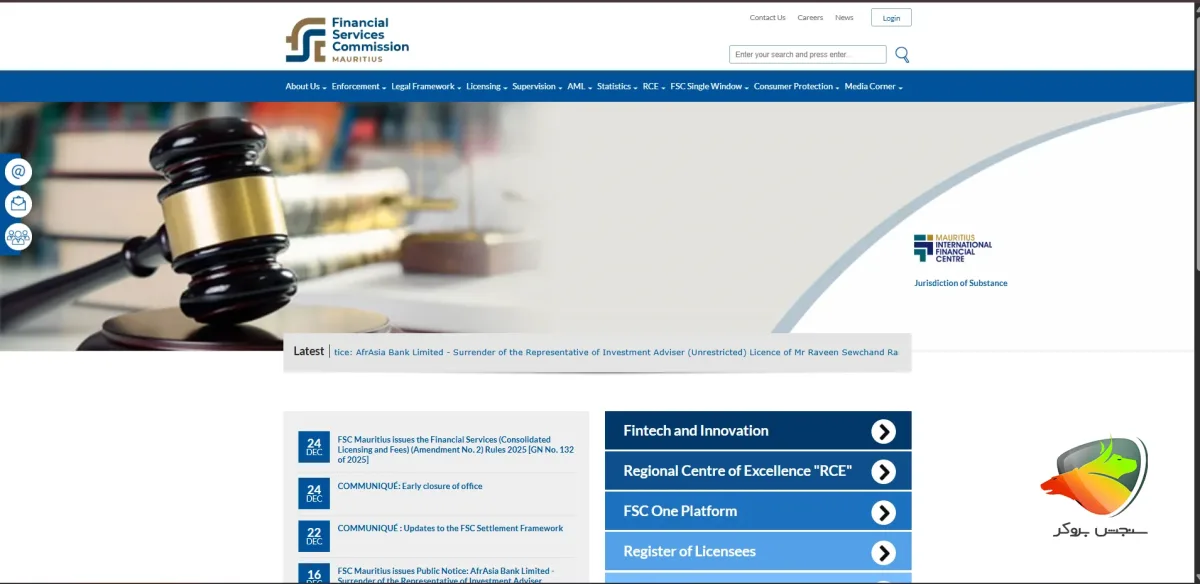
Task: Click the Register of Licensees arrow icon
Action: (x=883, y=552)
